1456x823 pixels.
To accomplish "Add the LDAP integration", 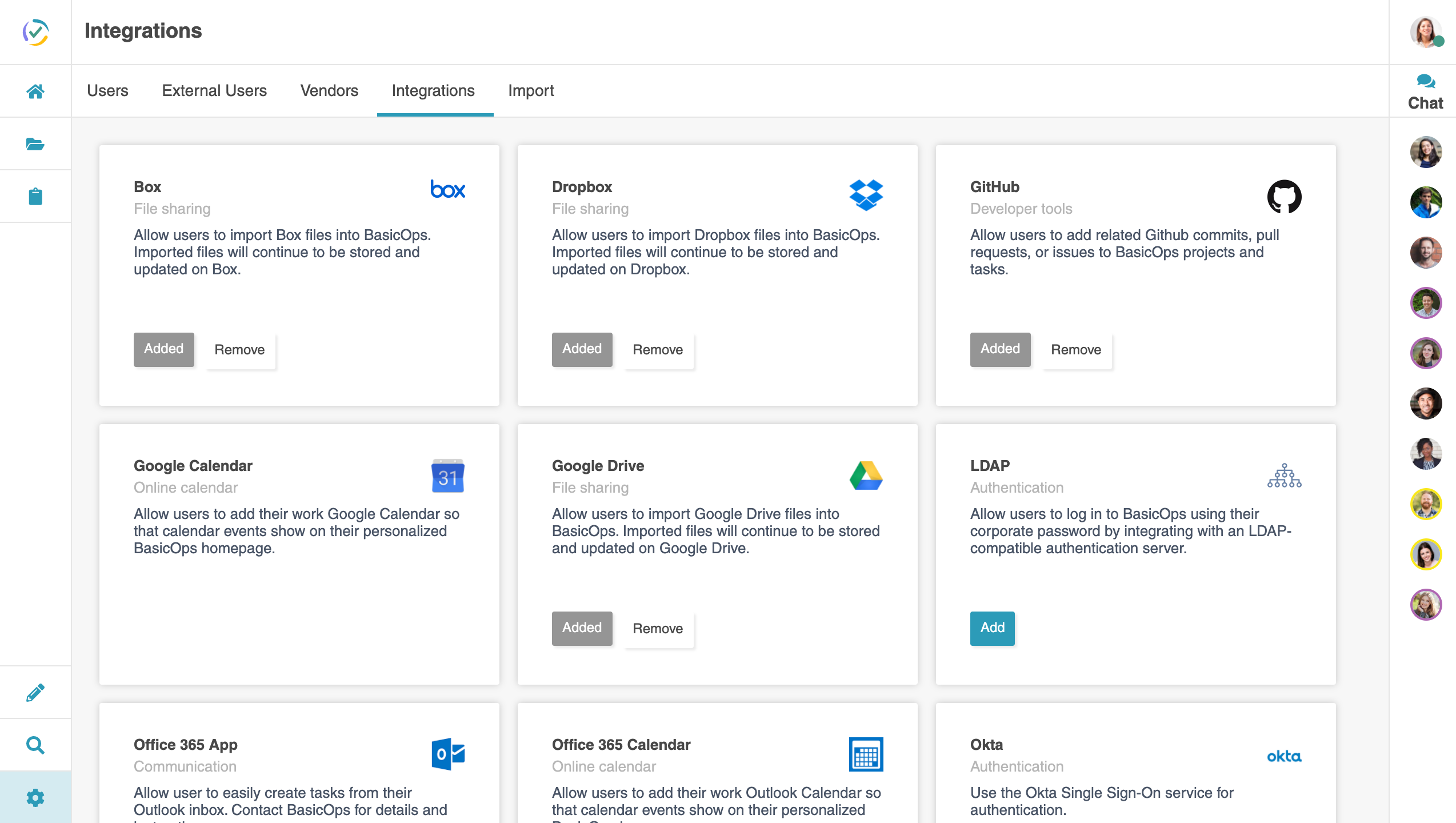I will pos(992,628).
